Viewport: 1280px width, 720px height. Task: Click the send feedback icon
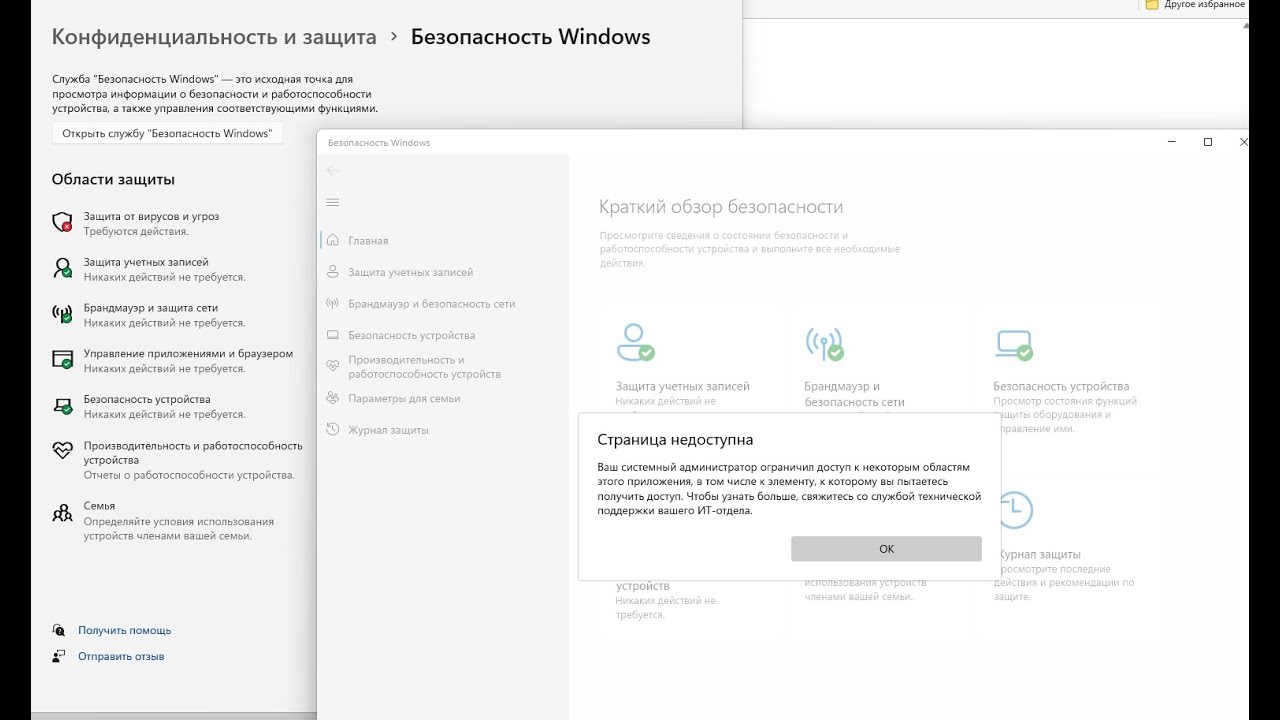[x=59, y=656]
